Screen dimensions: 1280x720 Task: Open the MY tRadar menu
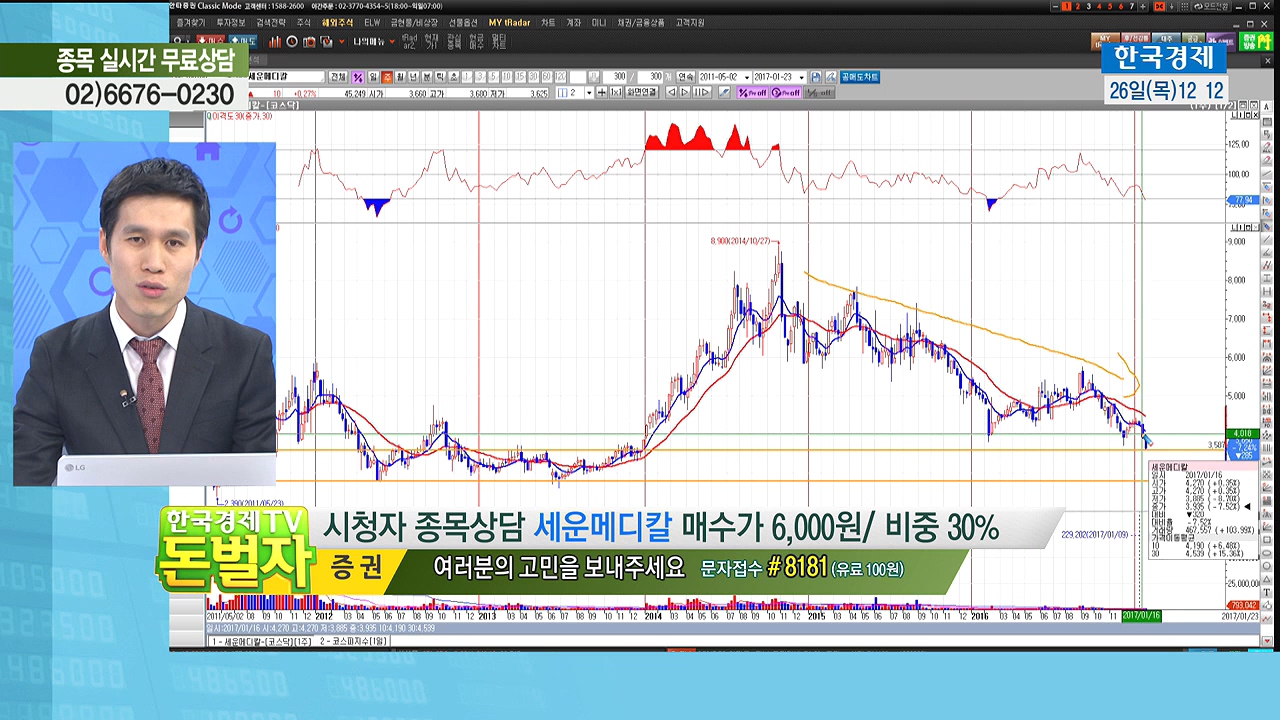tap(509, 22)
